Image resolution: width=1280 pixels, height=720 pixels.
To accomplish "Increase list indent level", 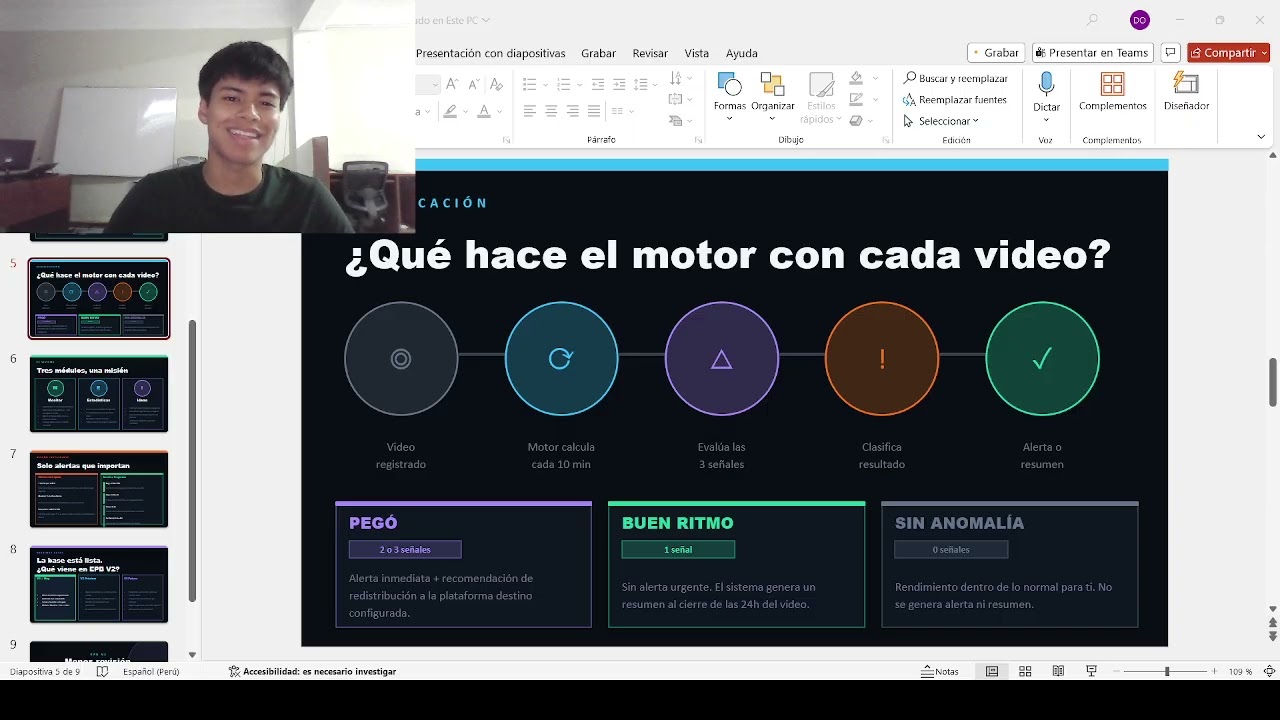I will coord(619,85).
